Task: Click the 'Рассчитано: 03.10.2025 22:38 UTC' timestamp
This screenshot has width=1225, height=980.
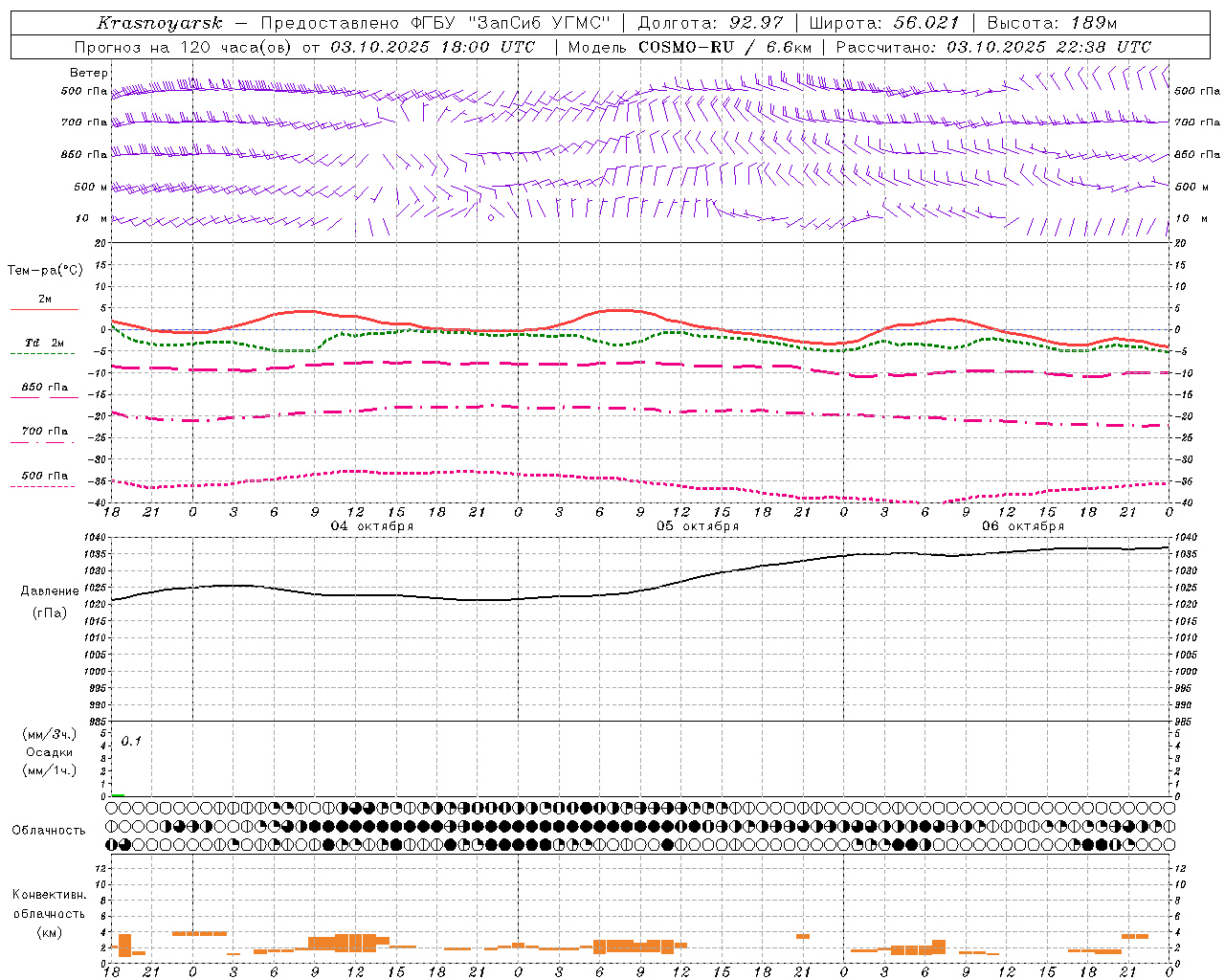Action: 993,47
